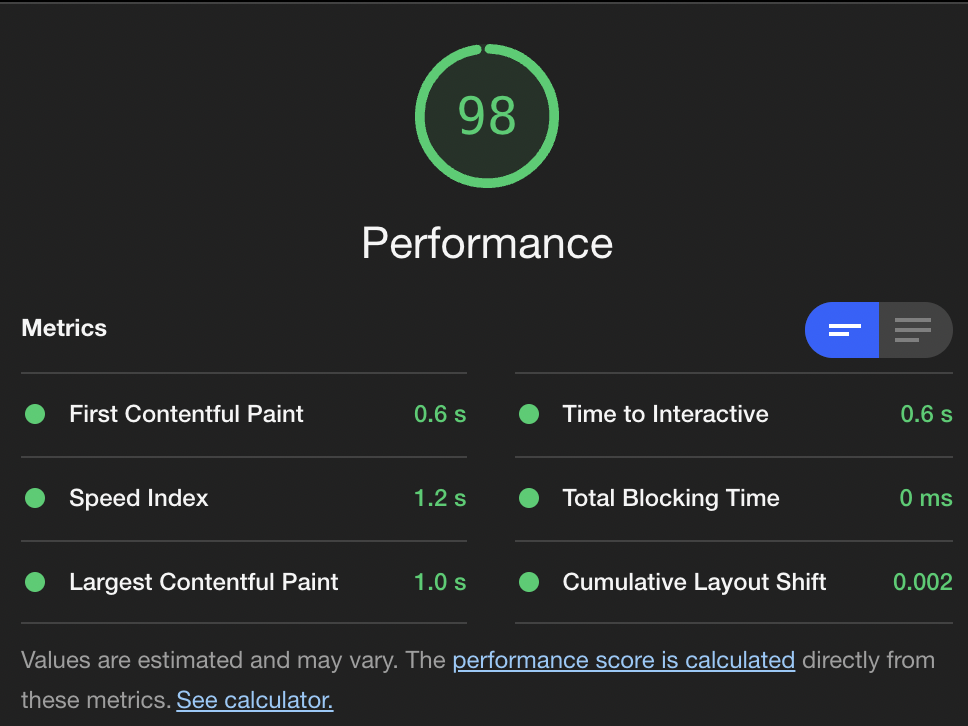Image resolution: width=968 pixels, height=726 pixels.
Task: Select the Time to Interactive label
Action: coord(666,414)
